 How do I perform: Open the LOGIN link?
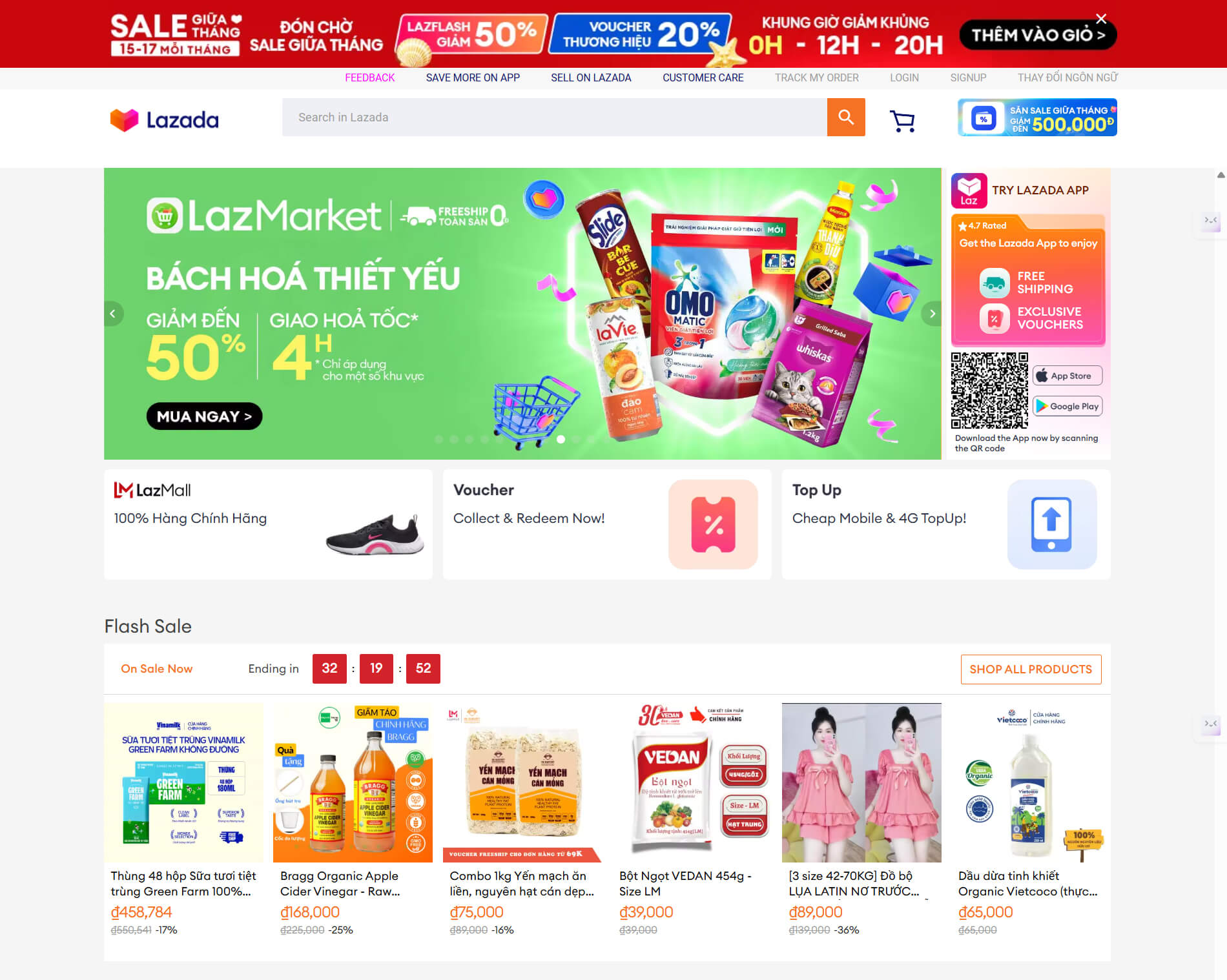tap(904, 77)
